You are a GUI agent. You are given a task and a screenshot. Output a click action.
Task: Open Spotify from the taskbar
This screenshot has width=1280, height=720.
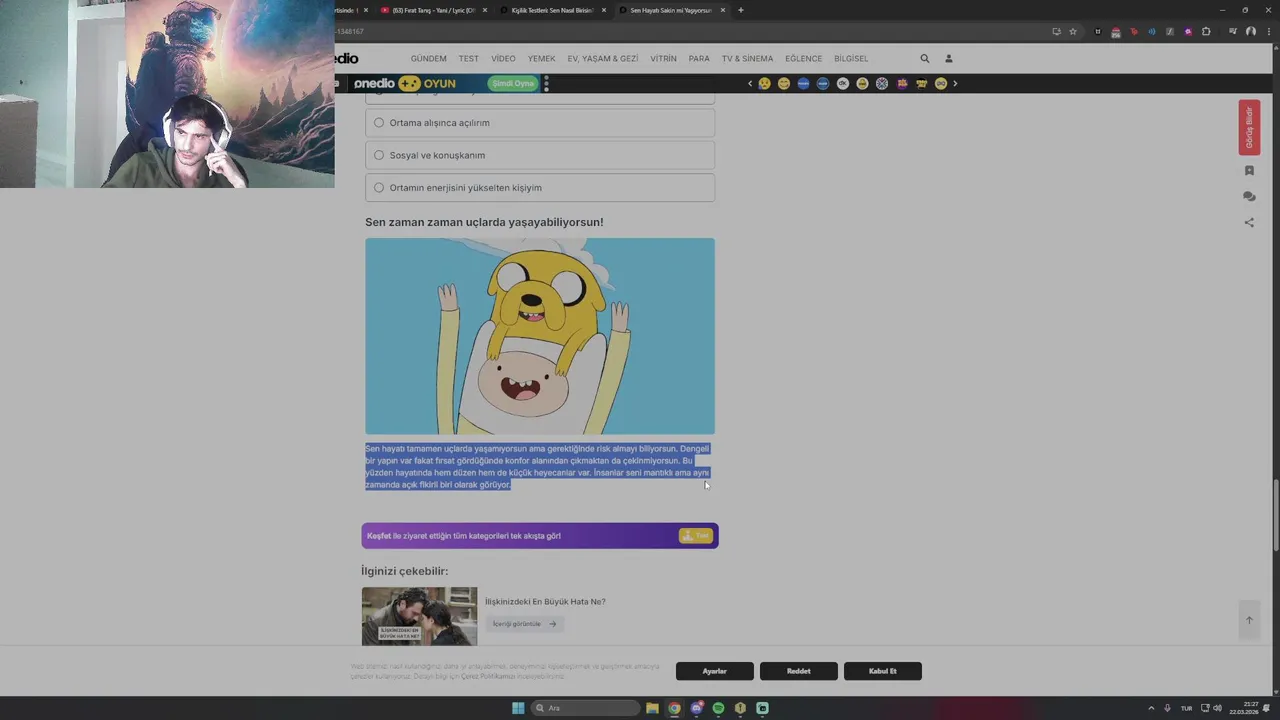tap(718, 708)
